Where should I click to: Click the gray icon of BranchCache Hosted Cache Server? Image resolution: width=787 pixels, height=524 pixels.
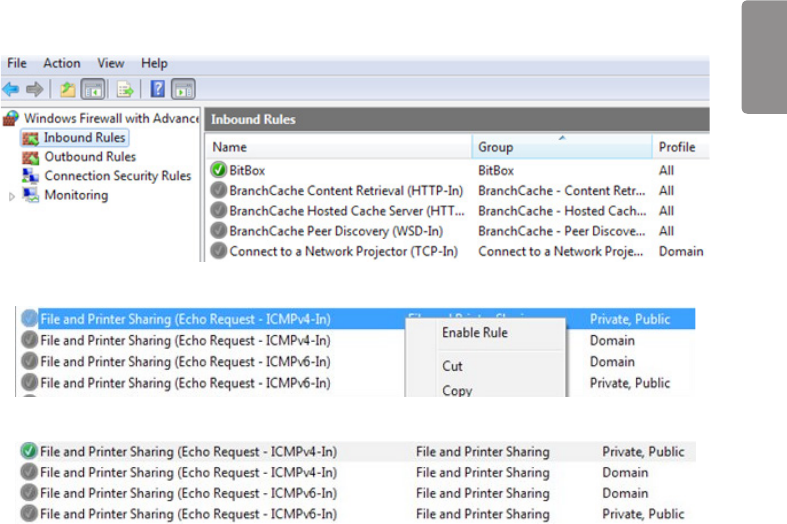218,210
